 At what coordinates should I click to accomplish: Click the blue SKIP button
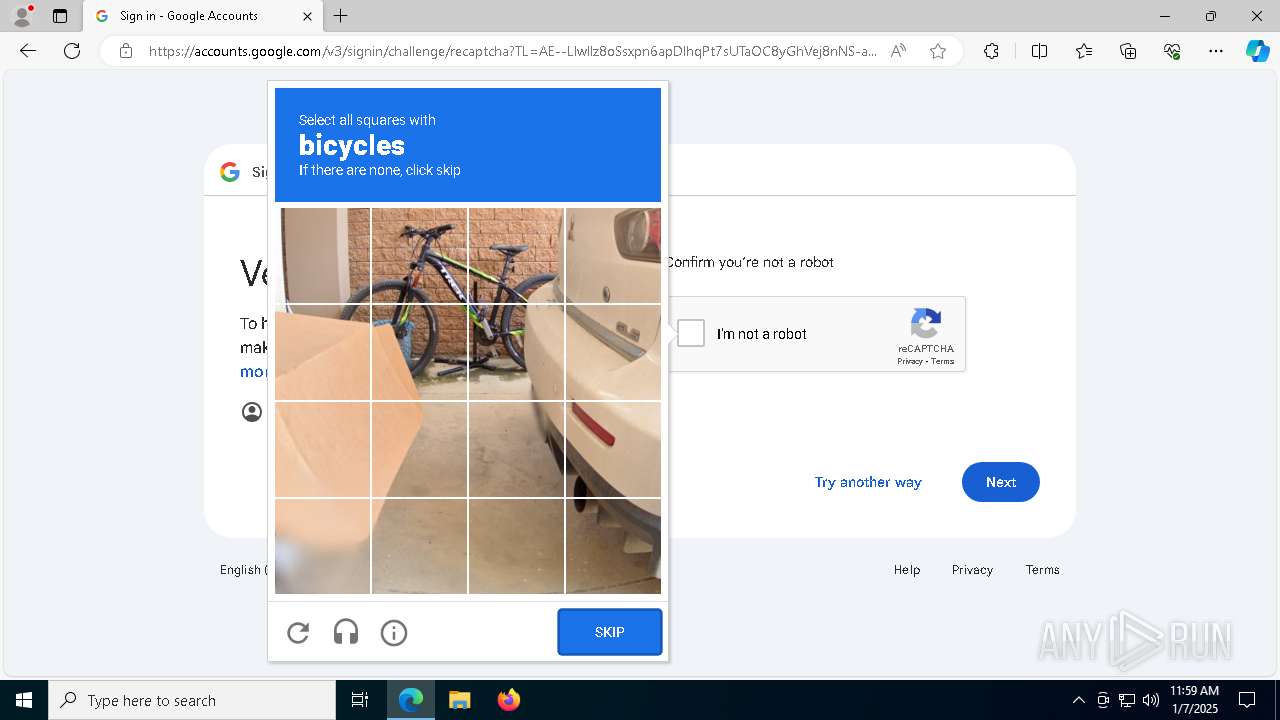click(x=610, y=632)
